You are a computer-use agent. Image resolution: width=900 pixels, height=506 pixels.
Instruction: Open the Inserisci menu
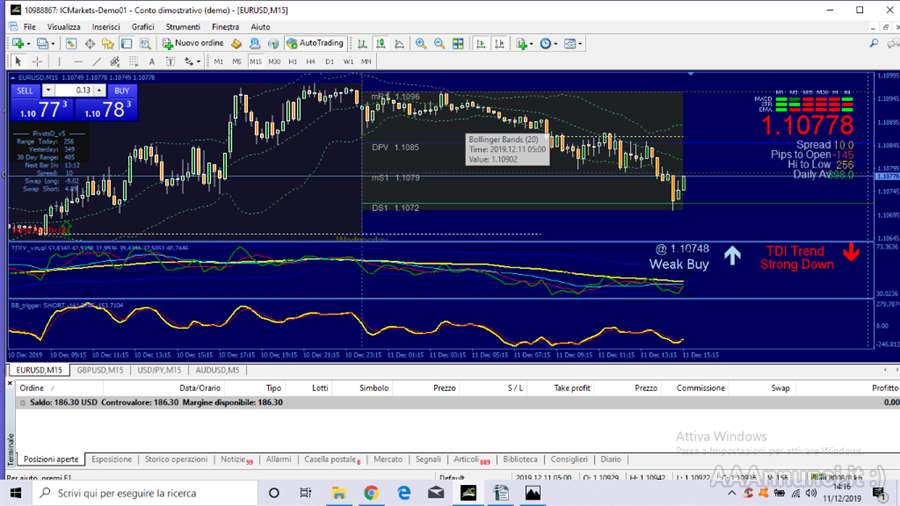click(106, 27)
